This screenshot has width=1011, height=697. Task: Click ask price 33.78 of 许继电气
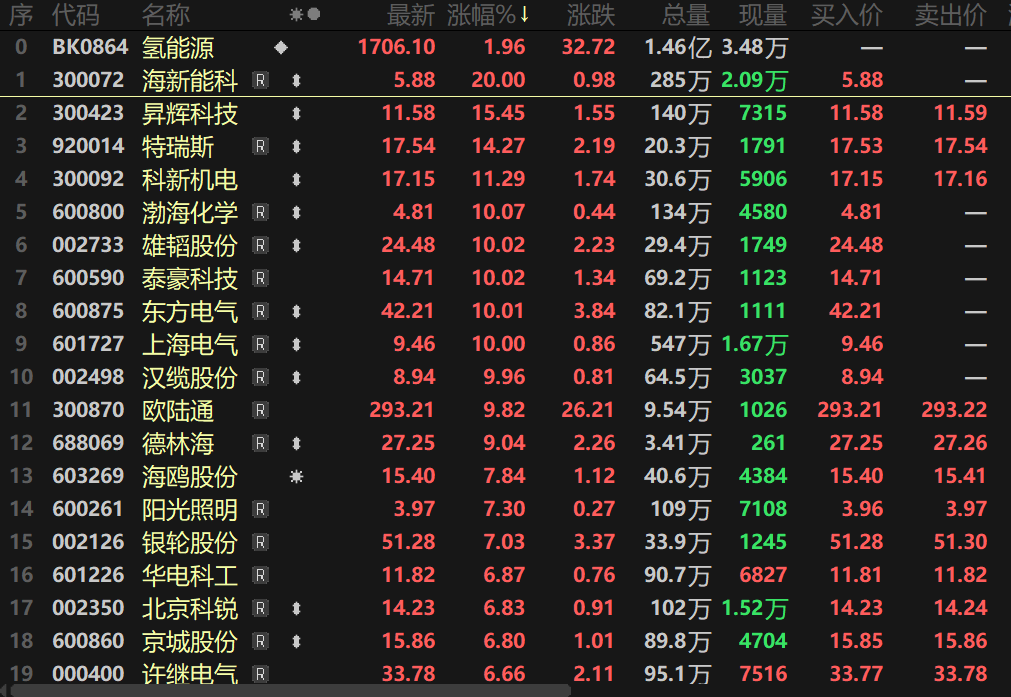click(960, 674)
